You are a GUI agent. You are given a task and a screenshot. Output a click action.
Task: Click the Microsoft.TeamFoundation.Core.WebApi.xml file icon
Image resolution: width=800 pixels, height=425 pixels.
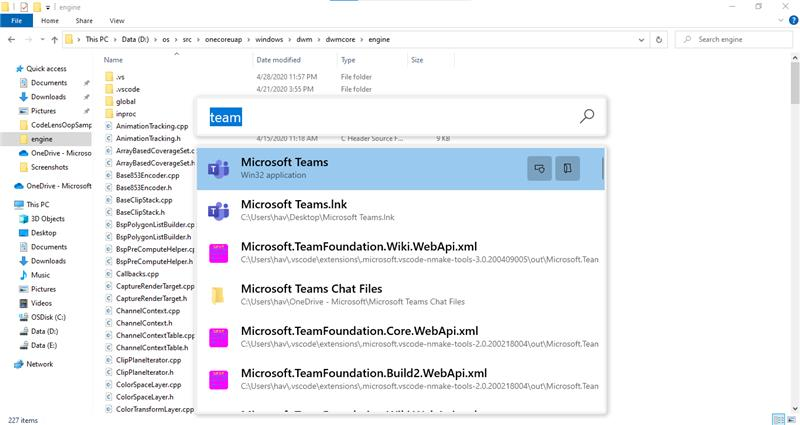(x=218, y=337)
